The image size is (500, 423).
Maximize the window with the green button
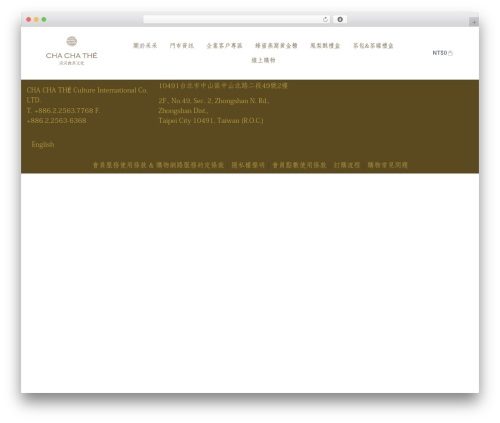coord(44,19)
